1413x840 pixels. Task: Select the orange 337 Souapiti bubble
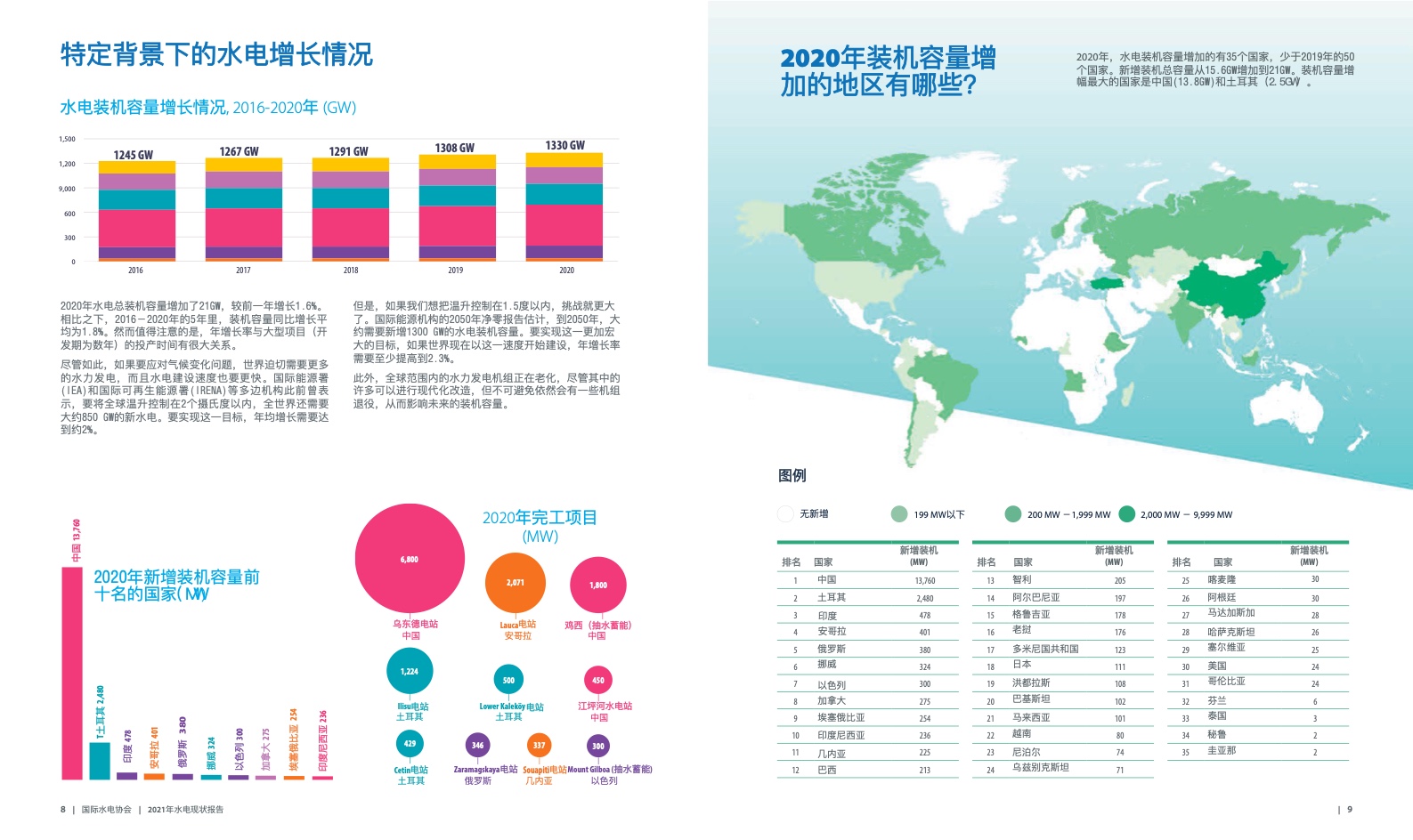coord(539,745)
